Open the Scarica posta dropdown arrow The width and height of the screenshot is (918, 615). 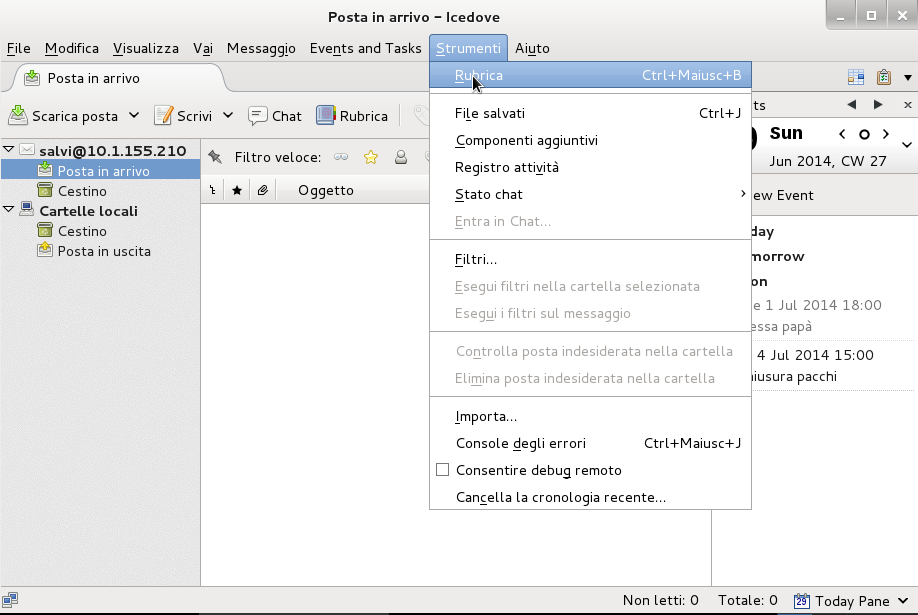tap(134, 116)
